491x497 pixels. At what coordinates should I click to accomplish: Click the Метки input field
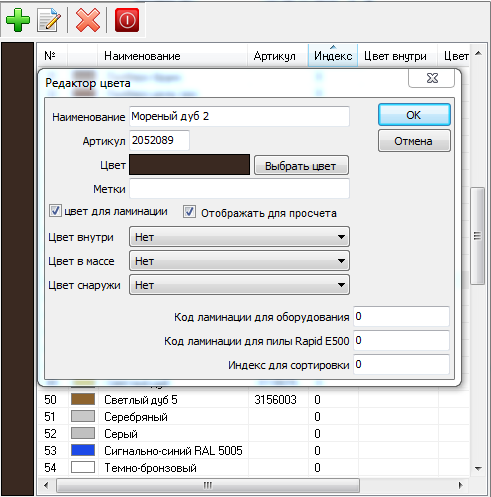[x=239, y=189]
